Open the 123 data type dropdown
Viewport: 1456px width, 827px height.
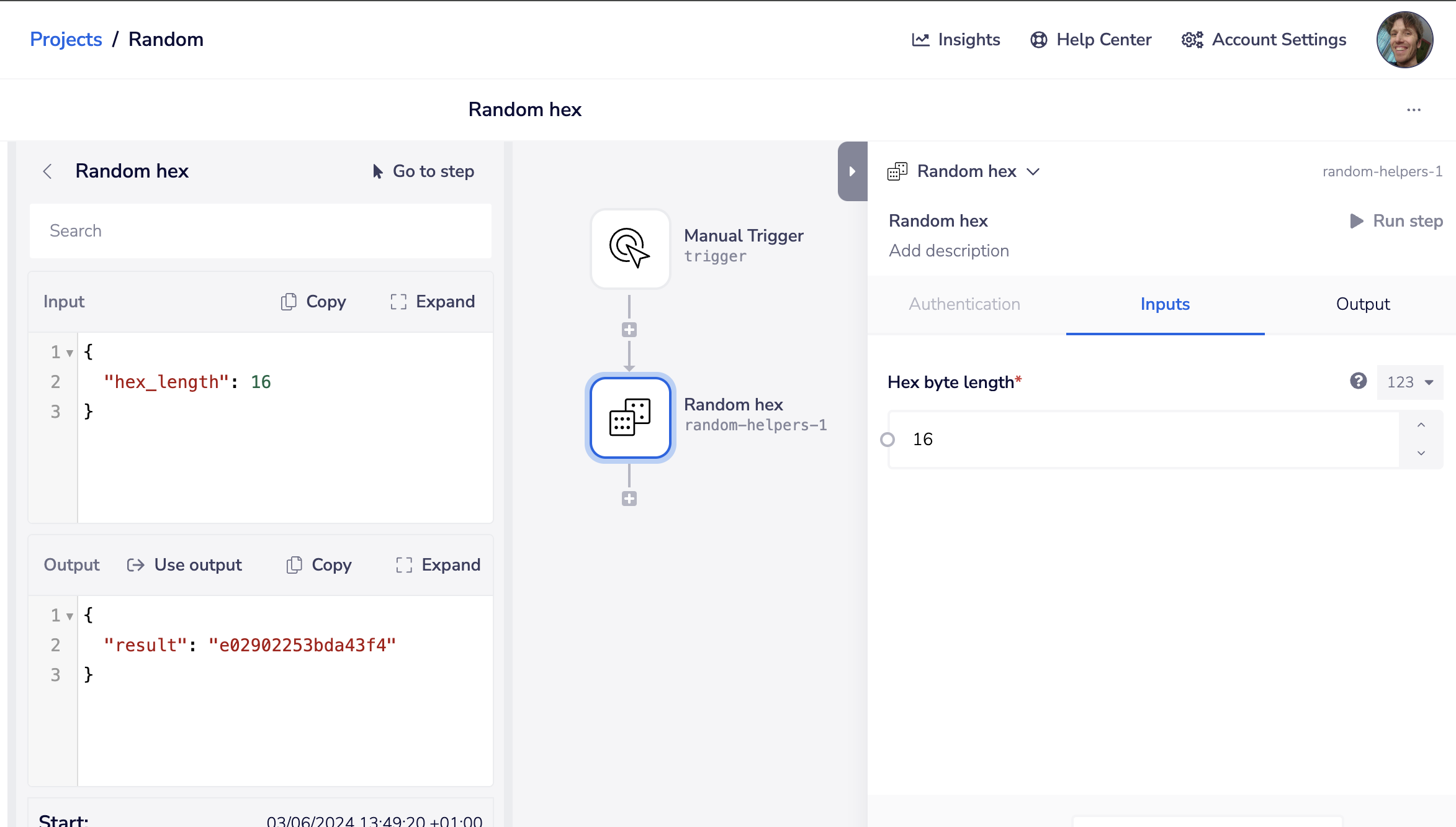(x=1410, y=382)
